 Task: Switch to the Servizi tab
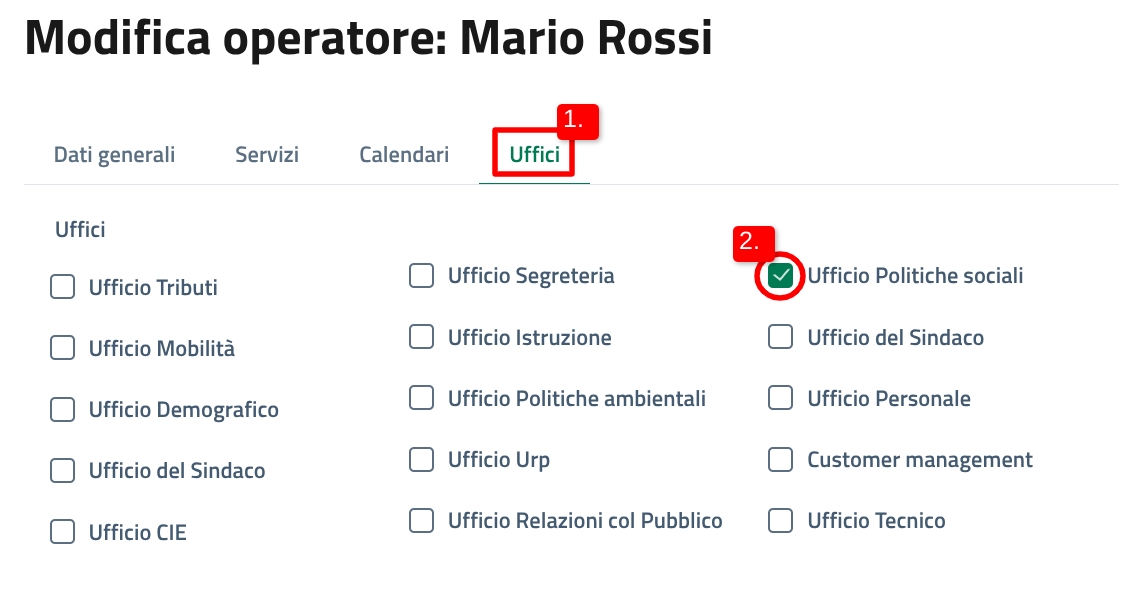click(x=267, y=155)
